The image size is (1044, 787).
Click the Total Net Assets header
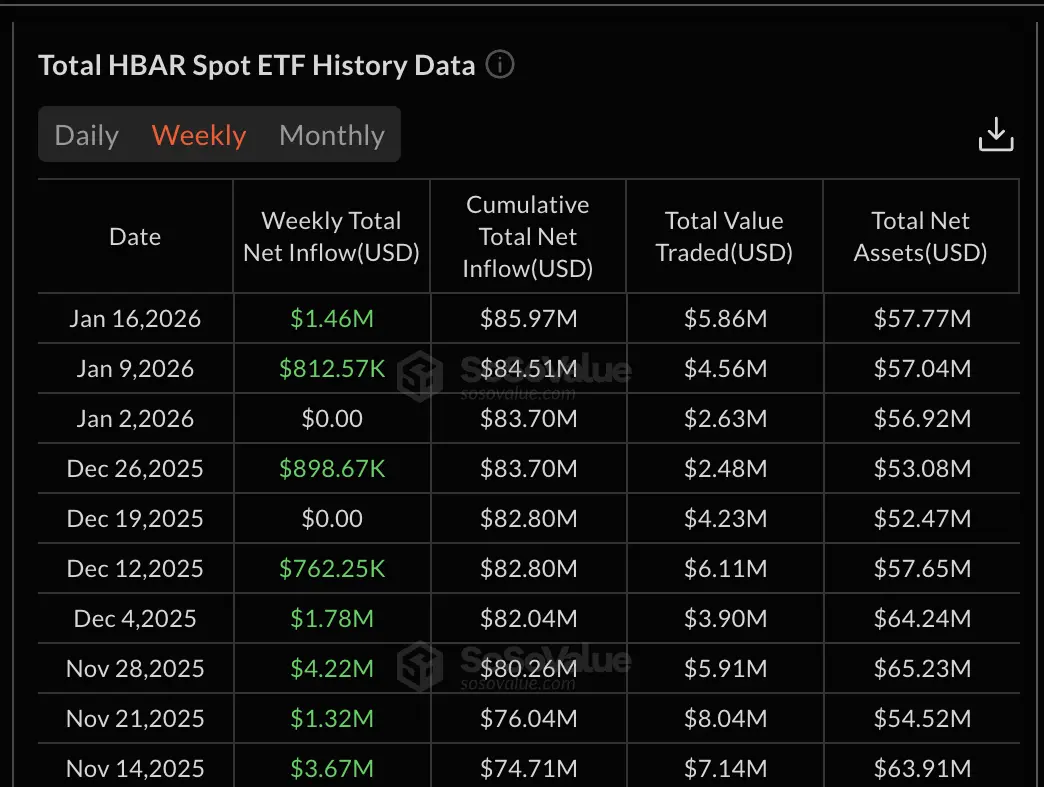[920, 236]
